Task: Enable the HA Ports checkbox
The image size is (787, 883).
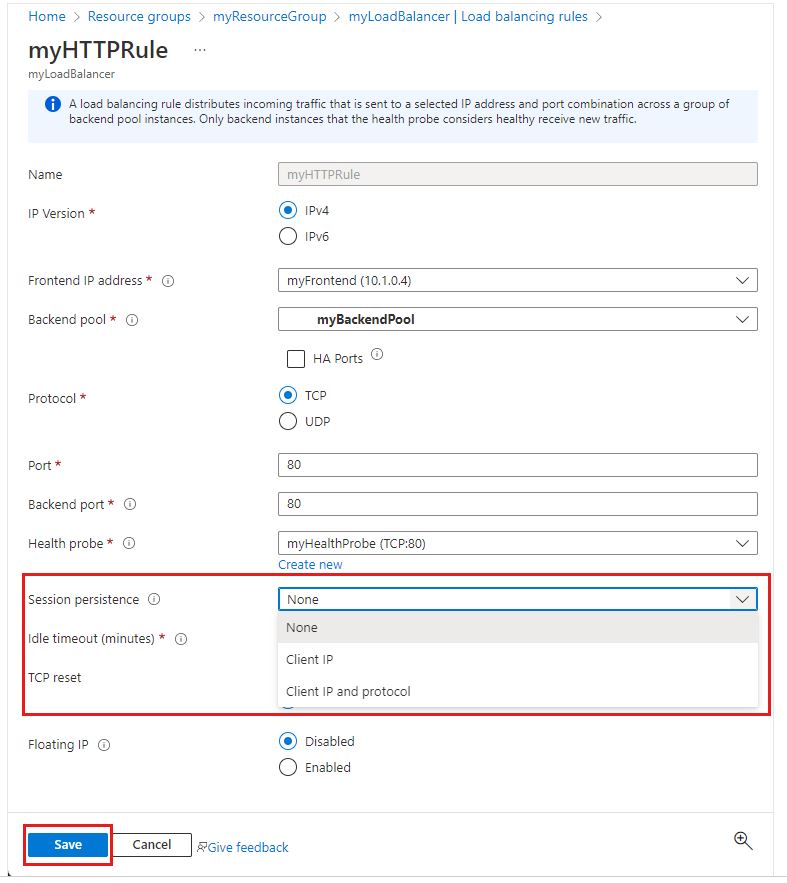Action: pos(296,358)
